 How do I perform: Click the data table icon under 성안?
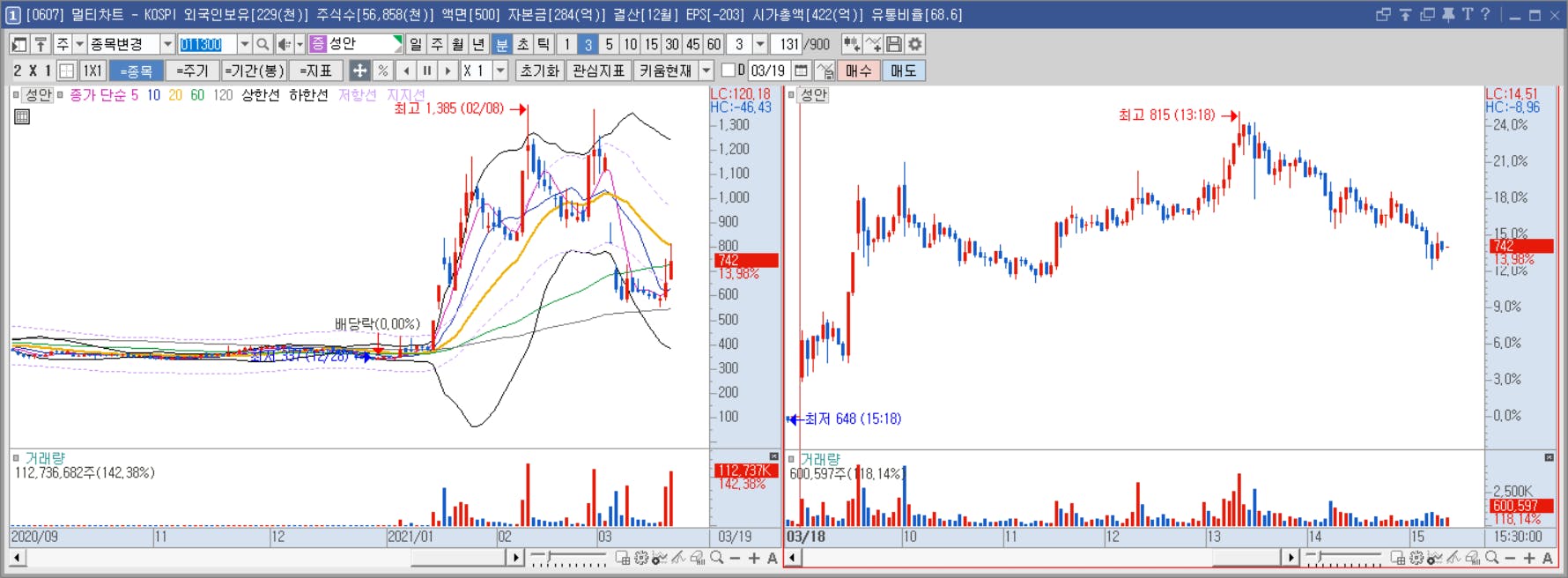tap(22, 116)
